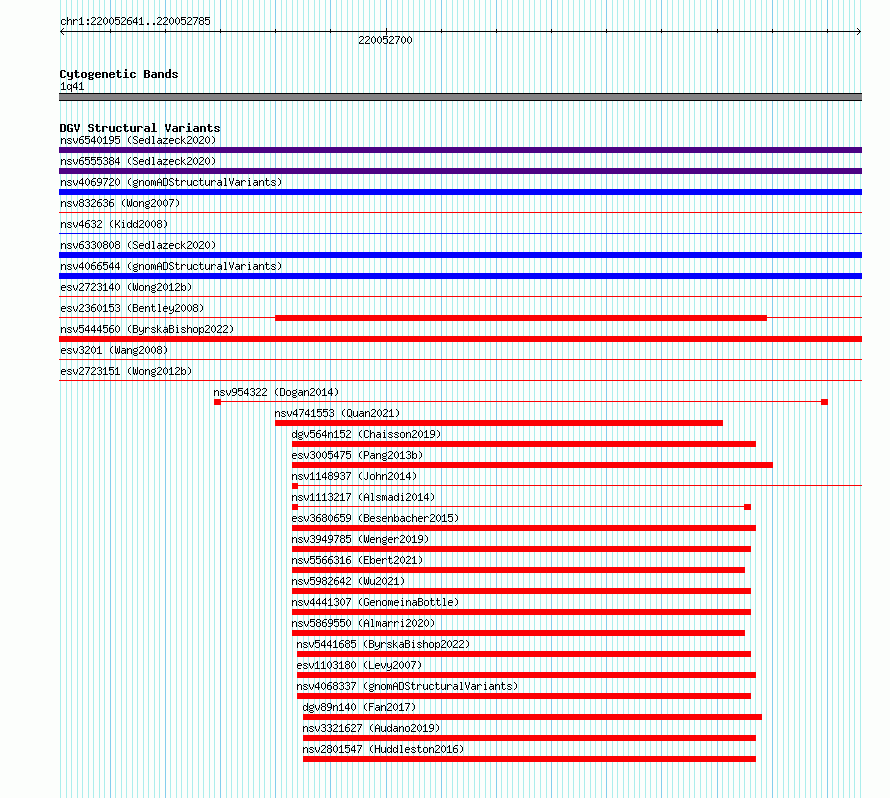Click the chr1:220052641..220052785 coordinate label

pos(135,22)
